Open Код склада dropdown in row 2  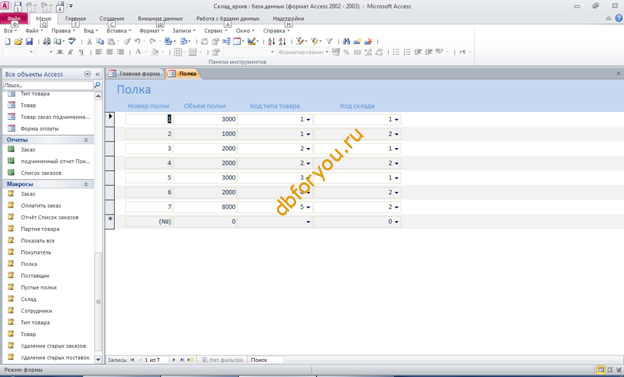tap(396, 134)
